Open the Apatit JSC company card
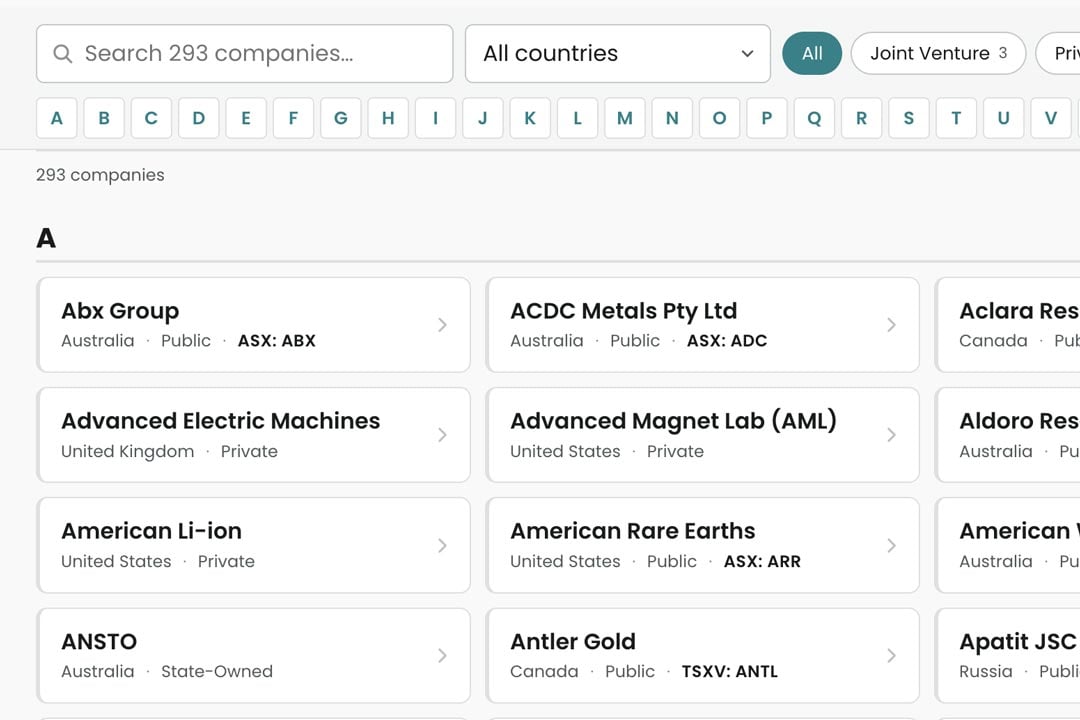 tap(1008, 656)
